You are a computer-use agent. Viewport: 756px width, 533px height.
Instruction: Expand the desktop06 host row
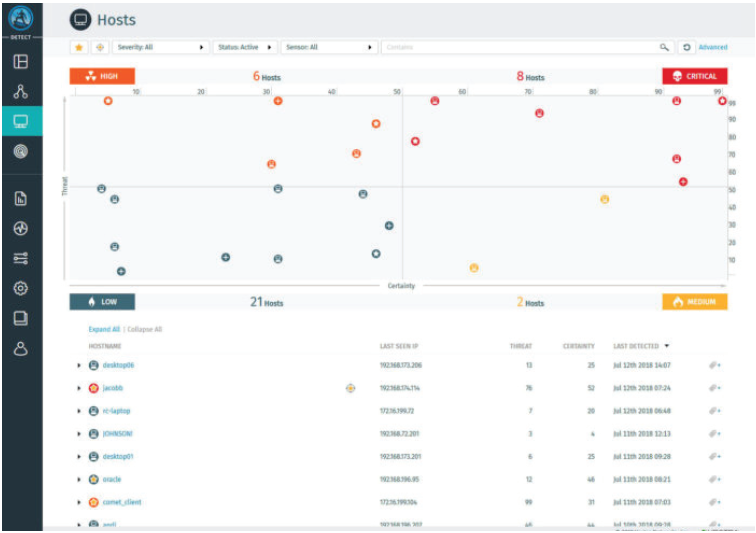point(79,365)
